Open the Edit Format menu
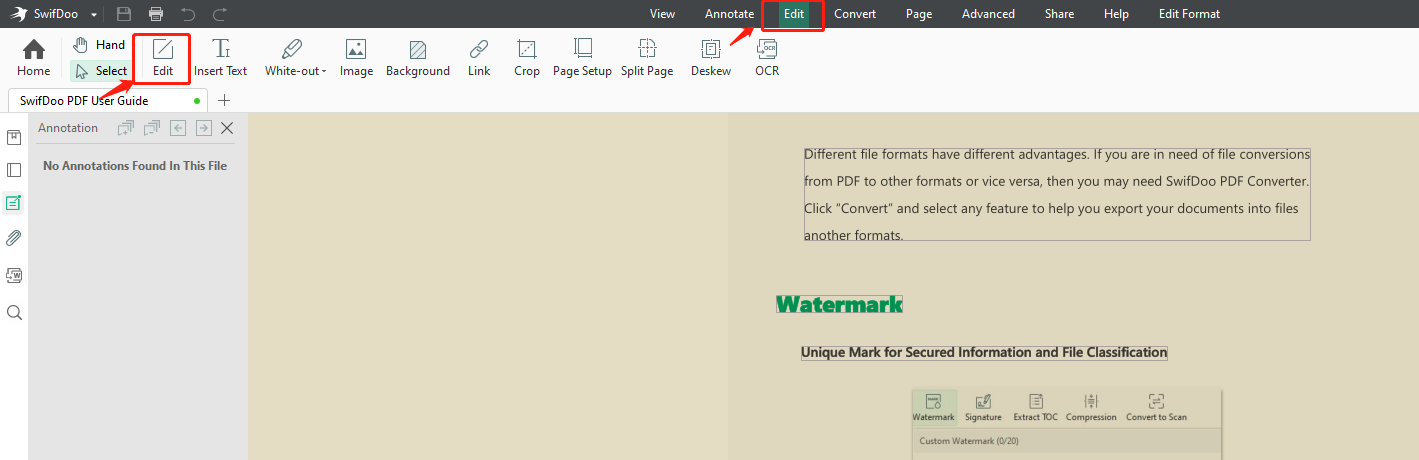This screenshot has height=460, width=1419. (1189, 14)
